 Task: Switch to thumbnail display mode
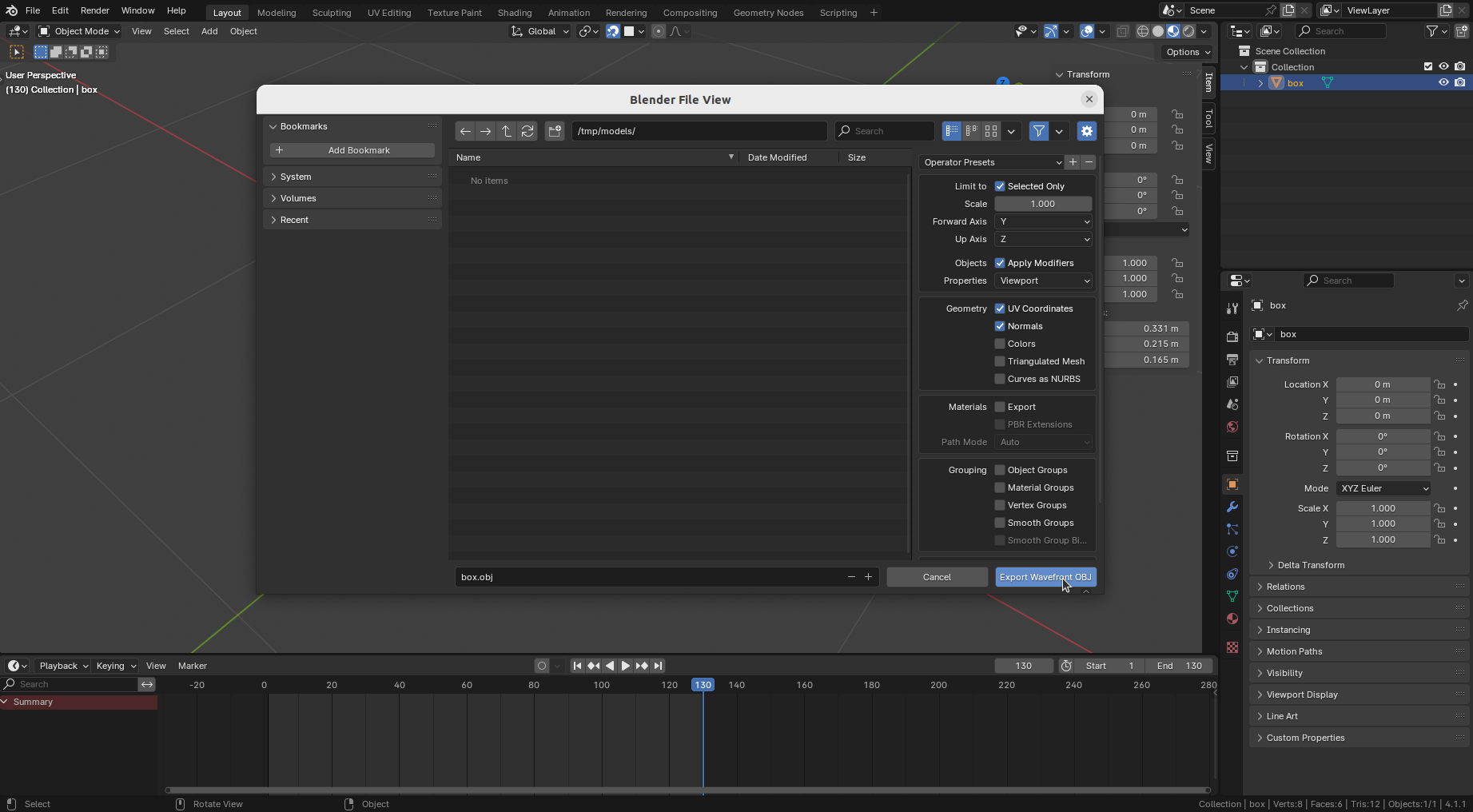coord(991,131)
